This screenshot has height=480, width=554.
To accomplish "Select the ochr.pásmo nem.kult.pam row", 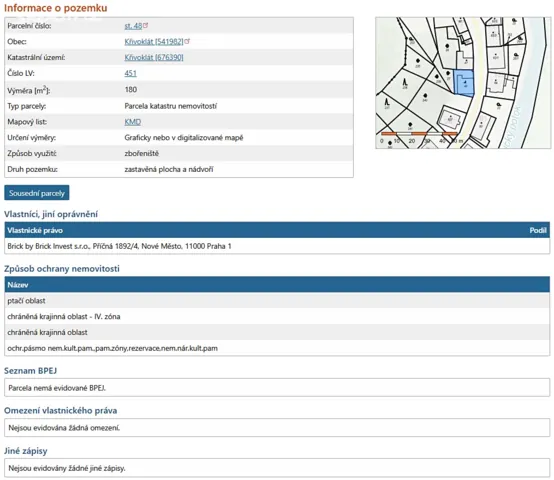I will click(277, 349).
